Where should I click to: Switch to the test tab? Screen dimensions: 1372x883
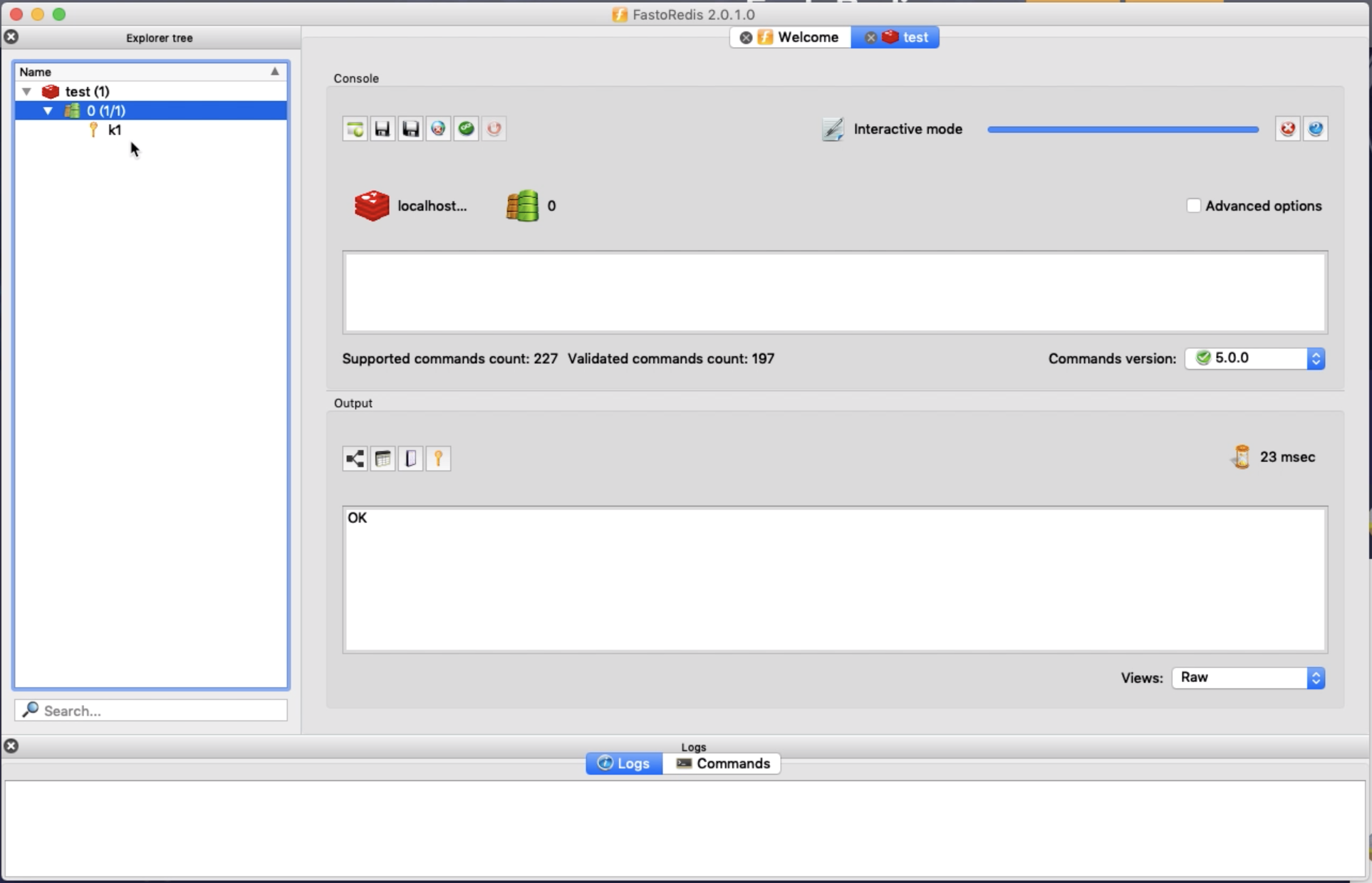pos(895,37)
